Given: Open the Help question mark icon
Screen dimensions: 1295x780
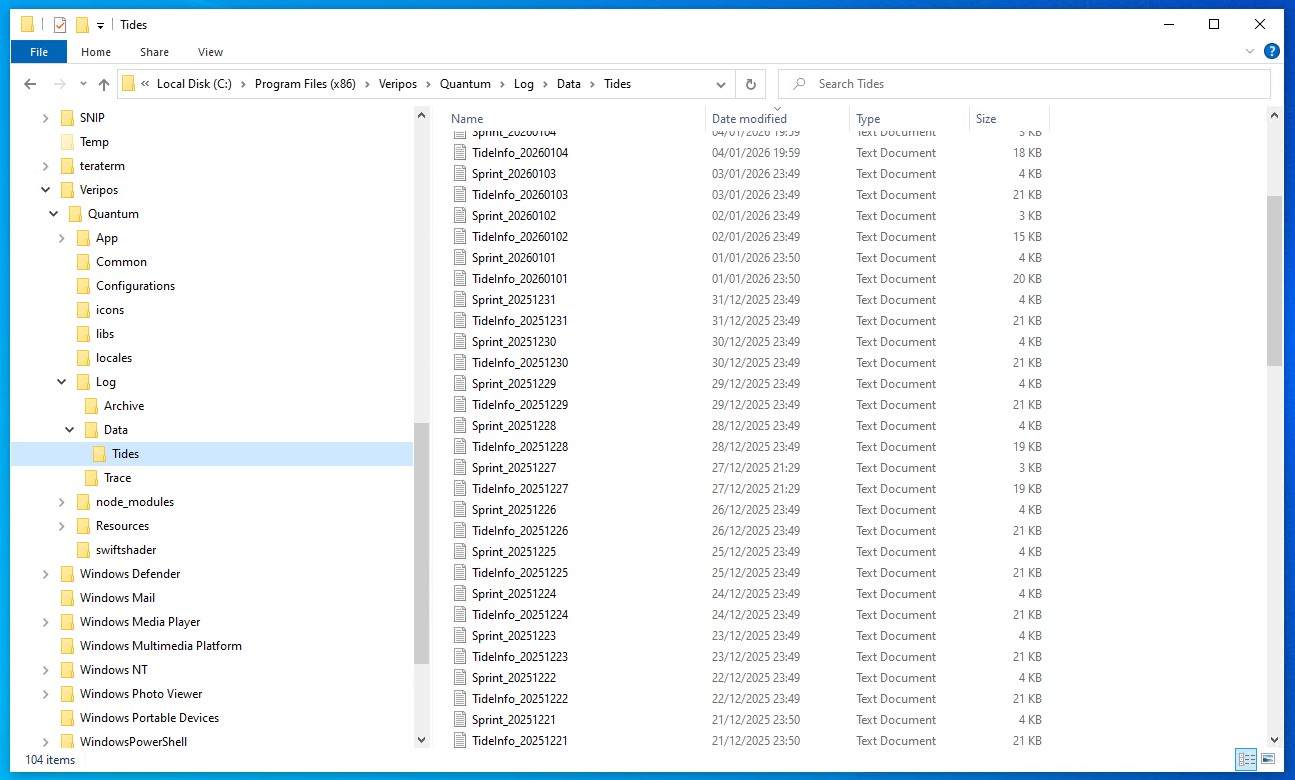Looking at the screenshot, I should pos(1272,51).
